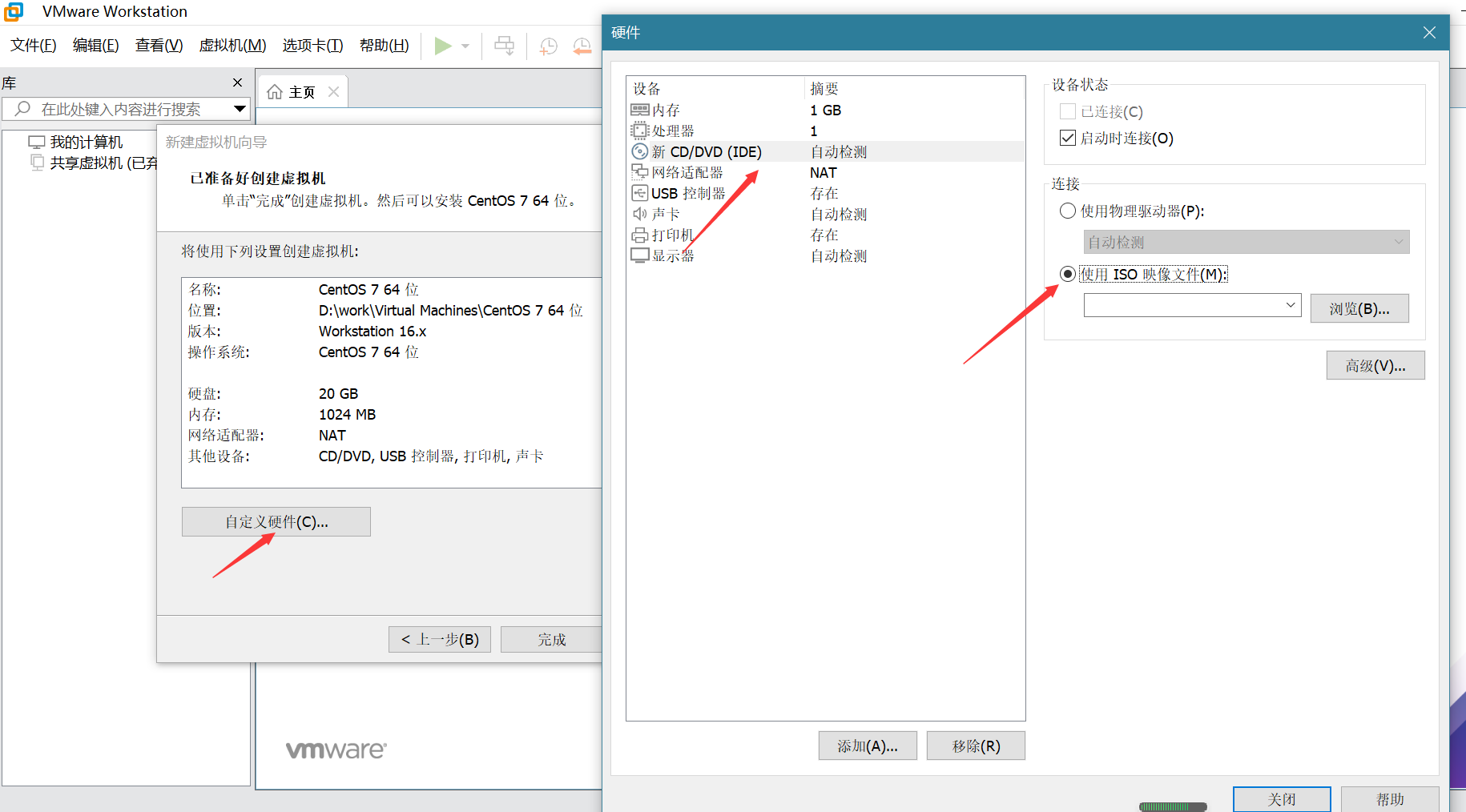Click the 关闭 button in hardware dialog
Viewport: 1466px width, 812px height.
click(1282, 799)
